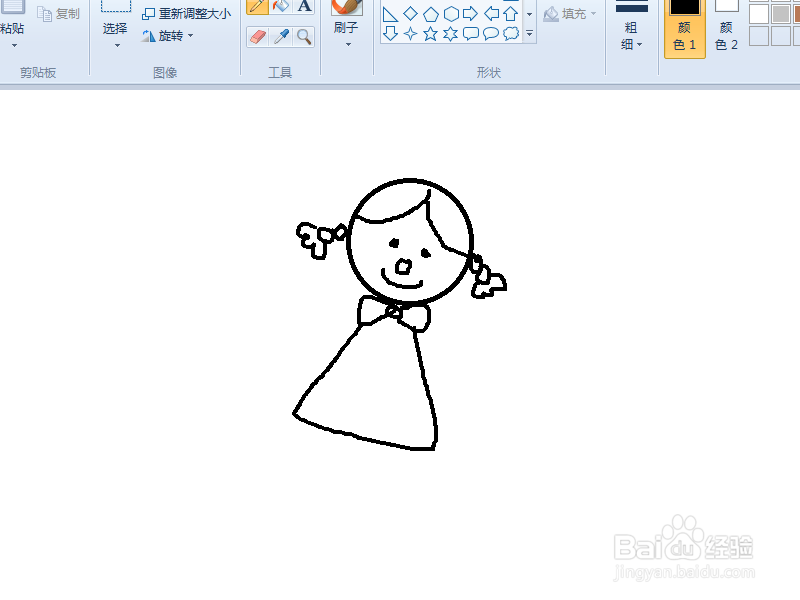The image size is (800, 600).
Task: Select the Fill with color bucket tool
Action: click(x=281, y=6)
